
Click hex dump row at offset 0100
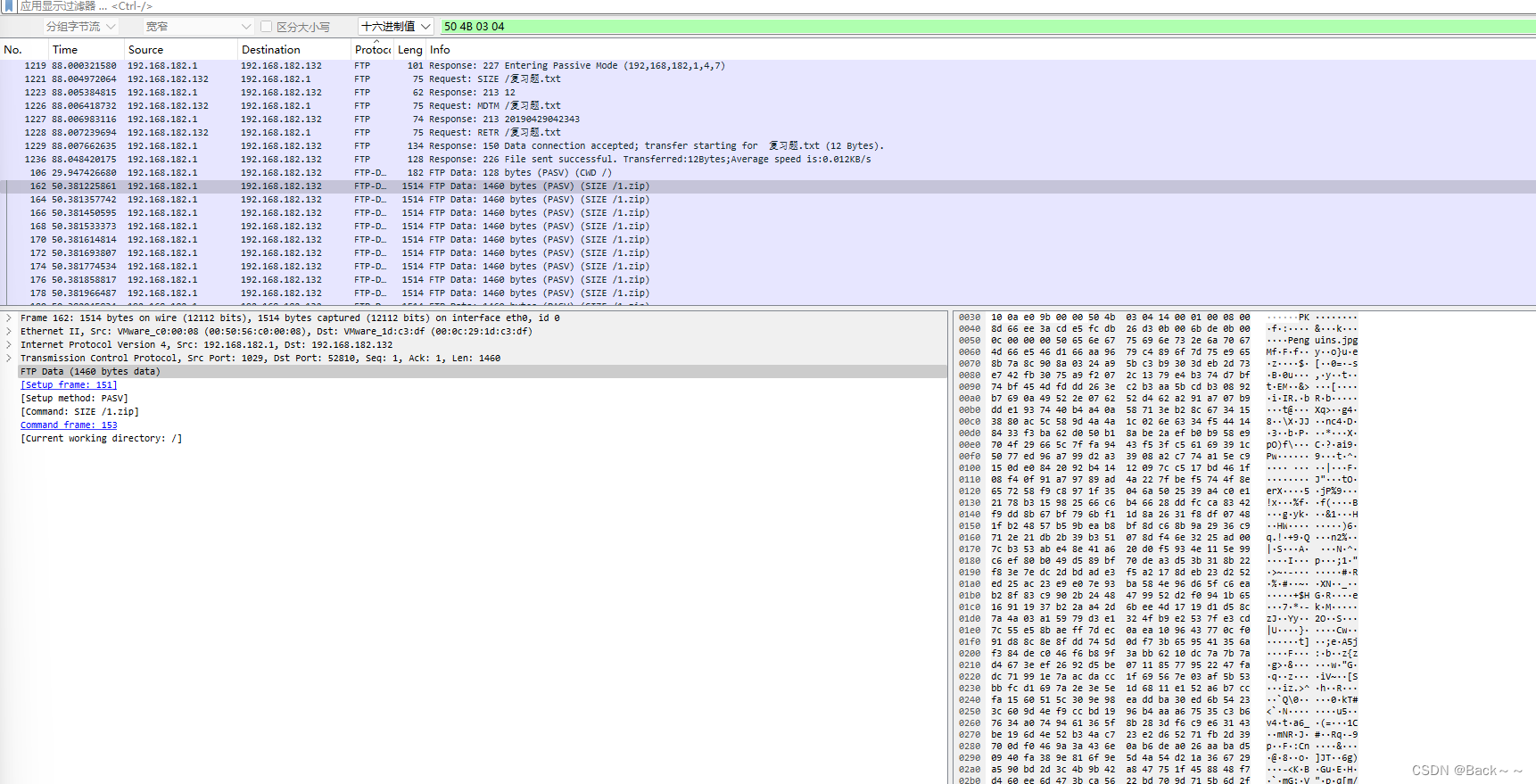(x=1158, y=467)
